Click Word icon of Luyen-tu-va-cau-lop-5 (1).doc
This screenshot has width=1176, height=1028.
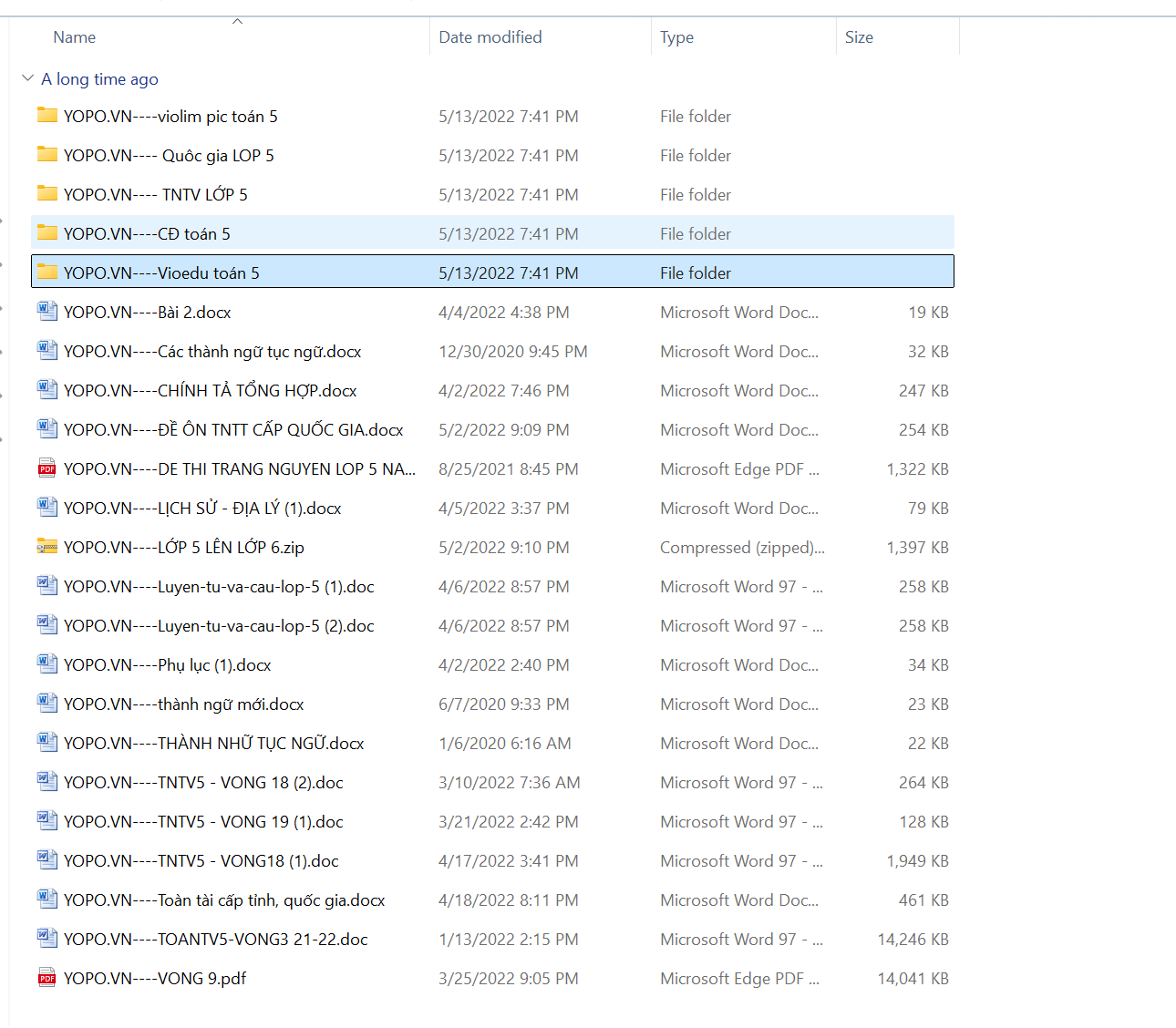point(47,585)
